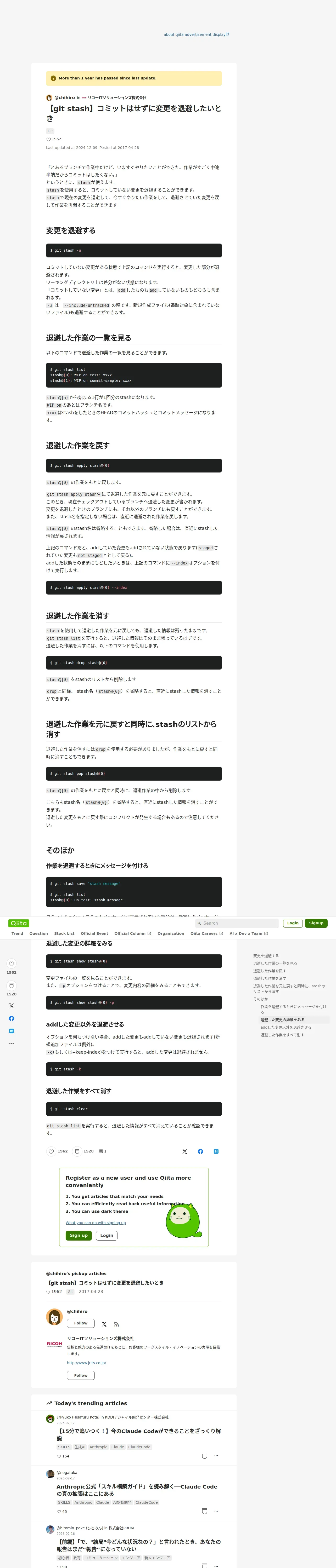
Task: Jump to 退避した作業の一覧を見る in the contents
Action: pyautogui.click(x=275, y=963)
